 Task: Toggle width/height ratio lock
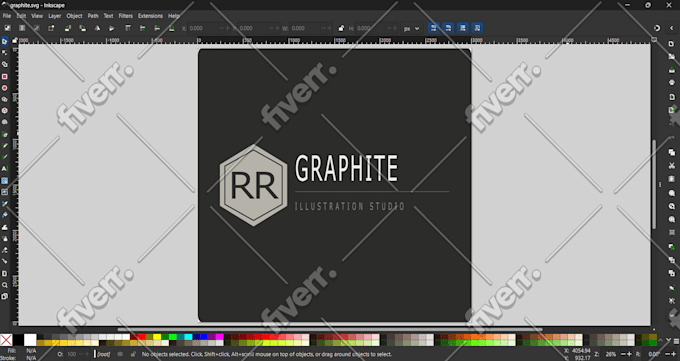(341, 28)
